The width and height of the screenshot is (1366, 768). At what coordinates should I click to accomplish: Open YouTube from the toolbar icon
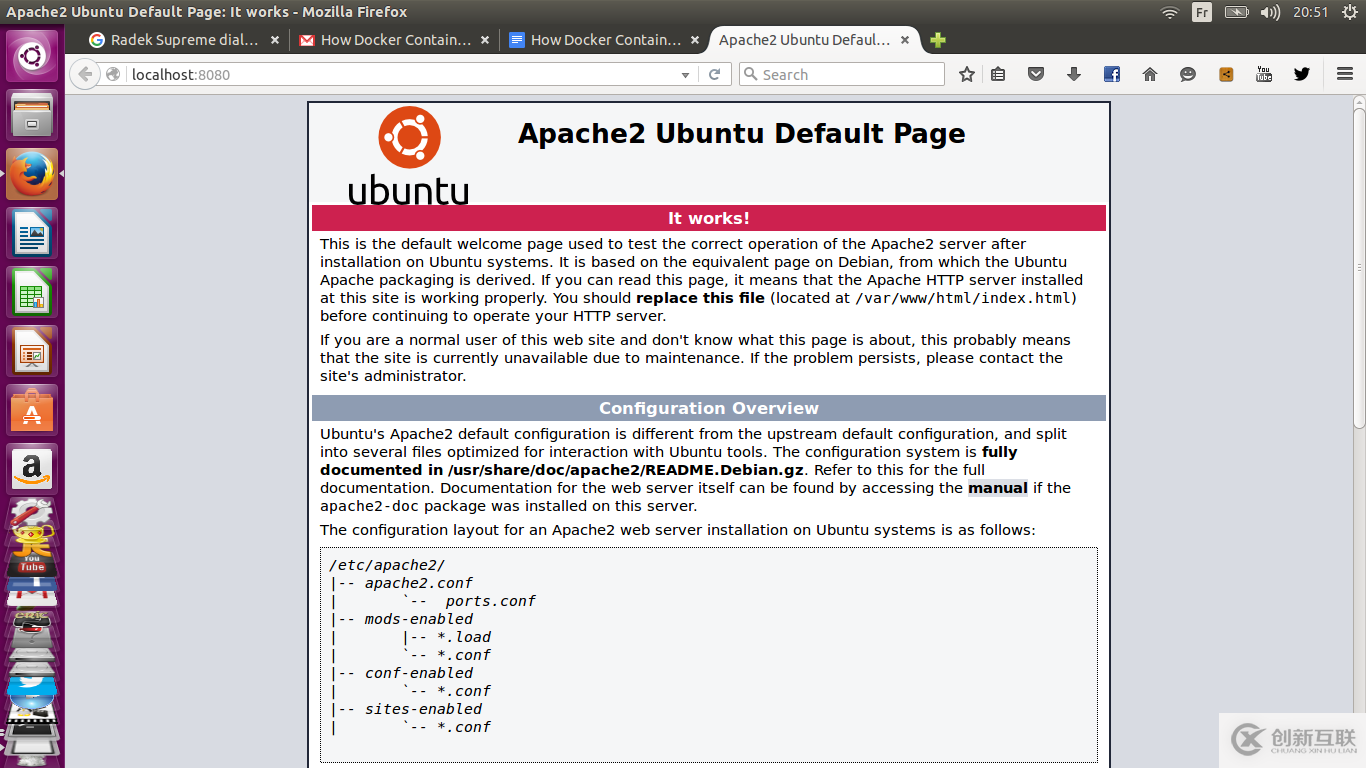click(1263, 74)
